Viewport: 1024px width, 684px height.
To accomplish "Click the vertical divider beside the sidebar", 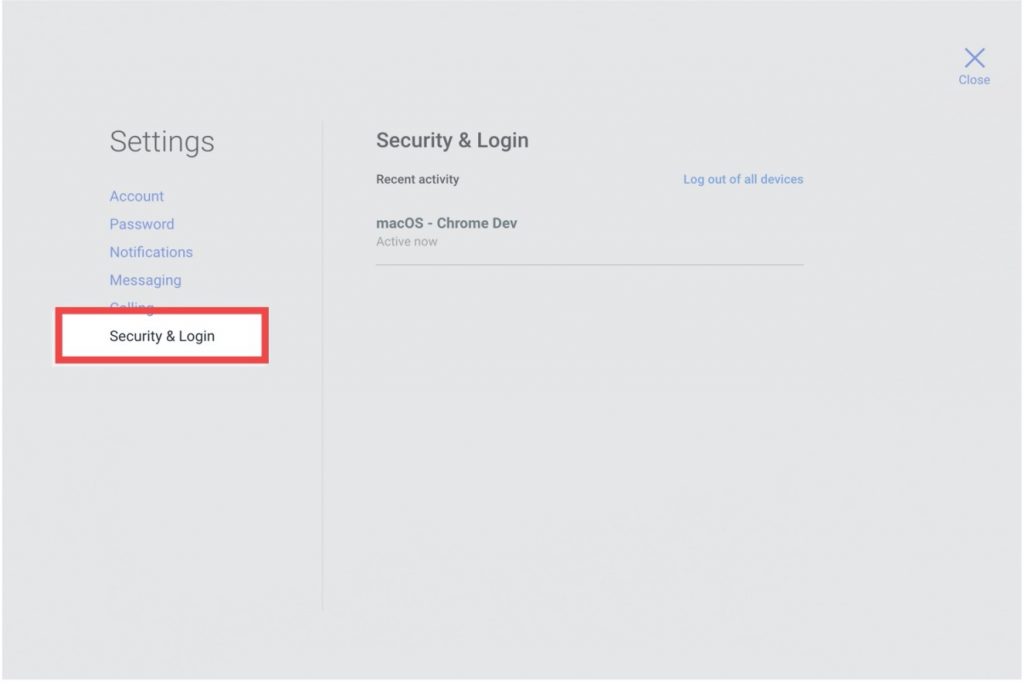I will point(322,400).
